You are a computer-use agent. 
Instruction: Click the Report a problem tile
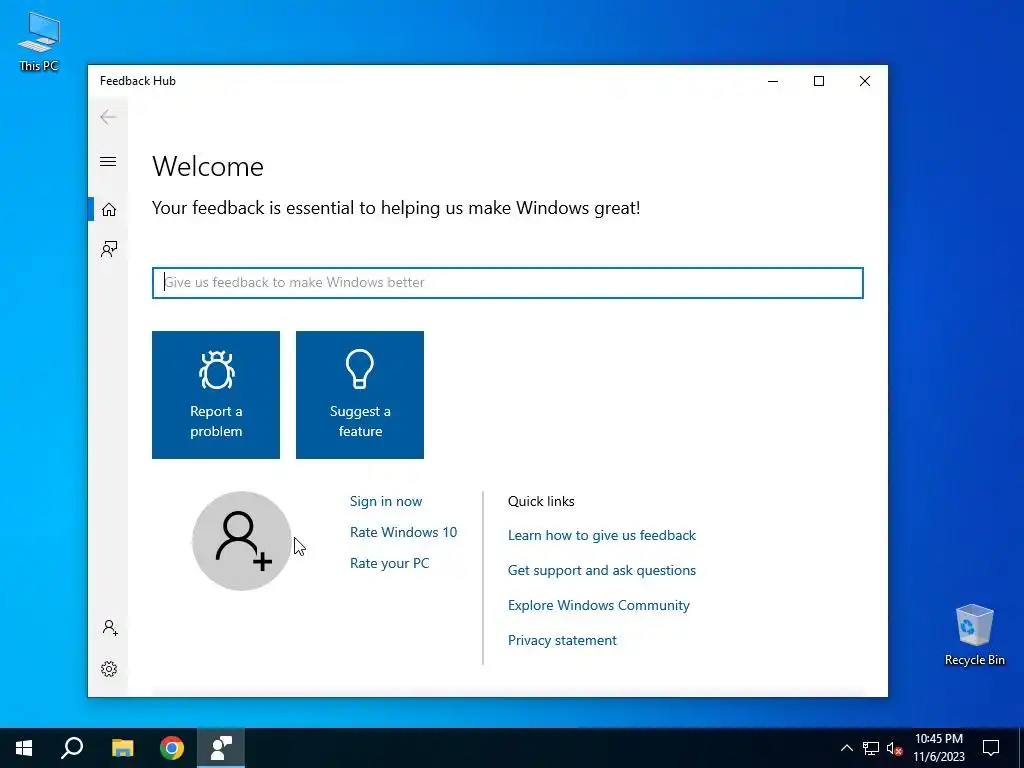point(216,395)
